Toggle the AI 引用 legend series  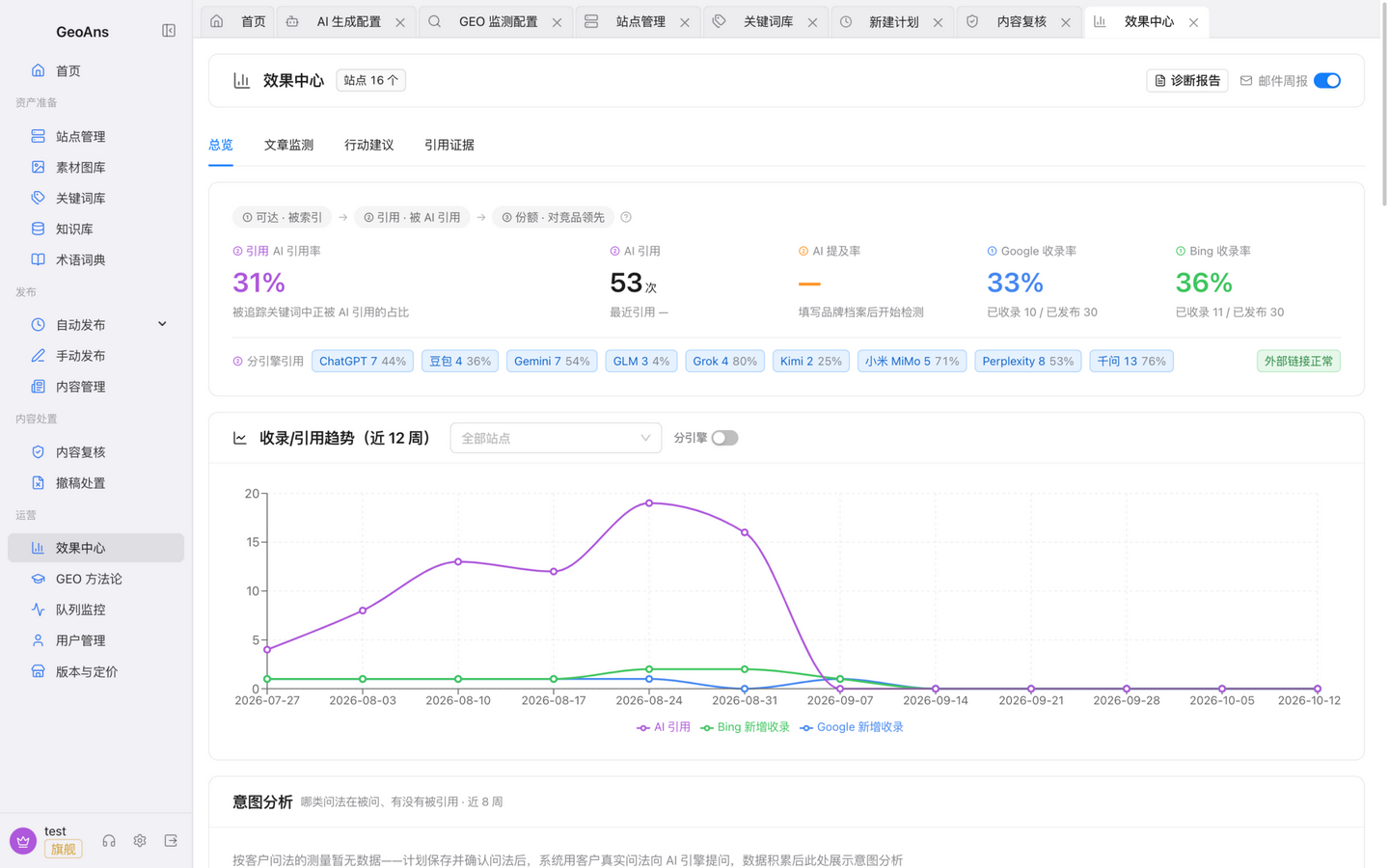pos(664,727)
